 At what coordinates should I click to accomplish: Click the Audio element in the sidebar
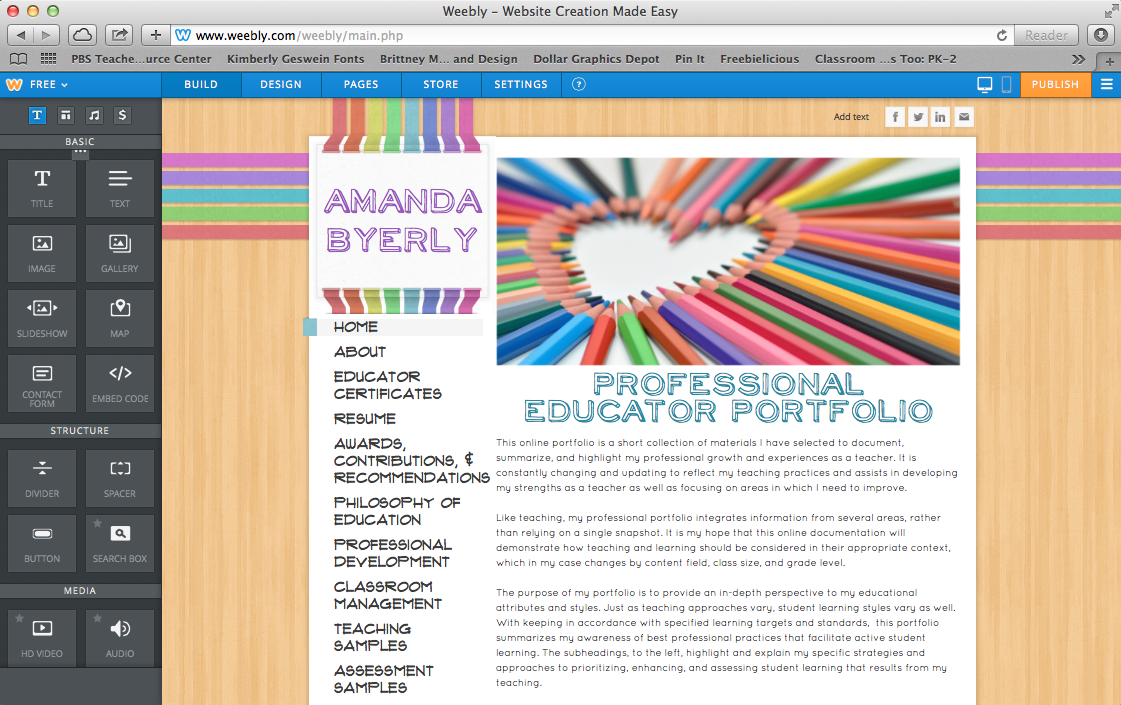pos(119,638)
